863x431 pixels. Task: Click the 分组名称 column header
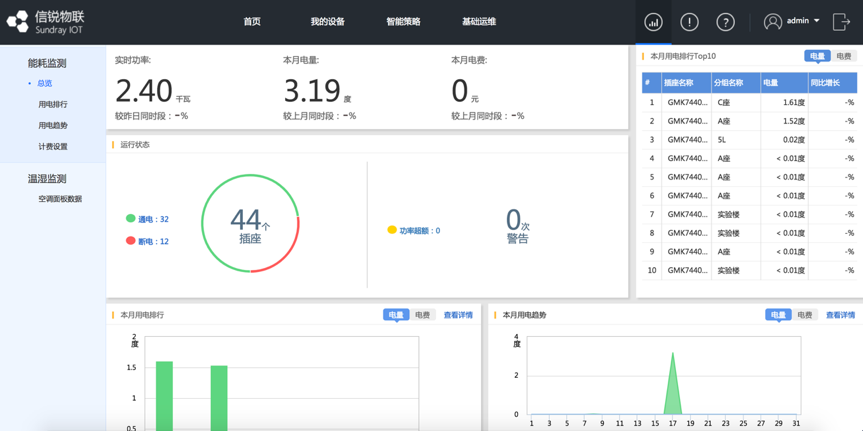736,83
